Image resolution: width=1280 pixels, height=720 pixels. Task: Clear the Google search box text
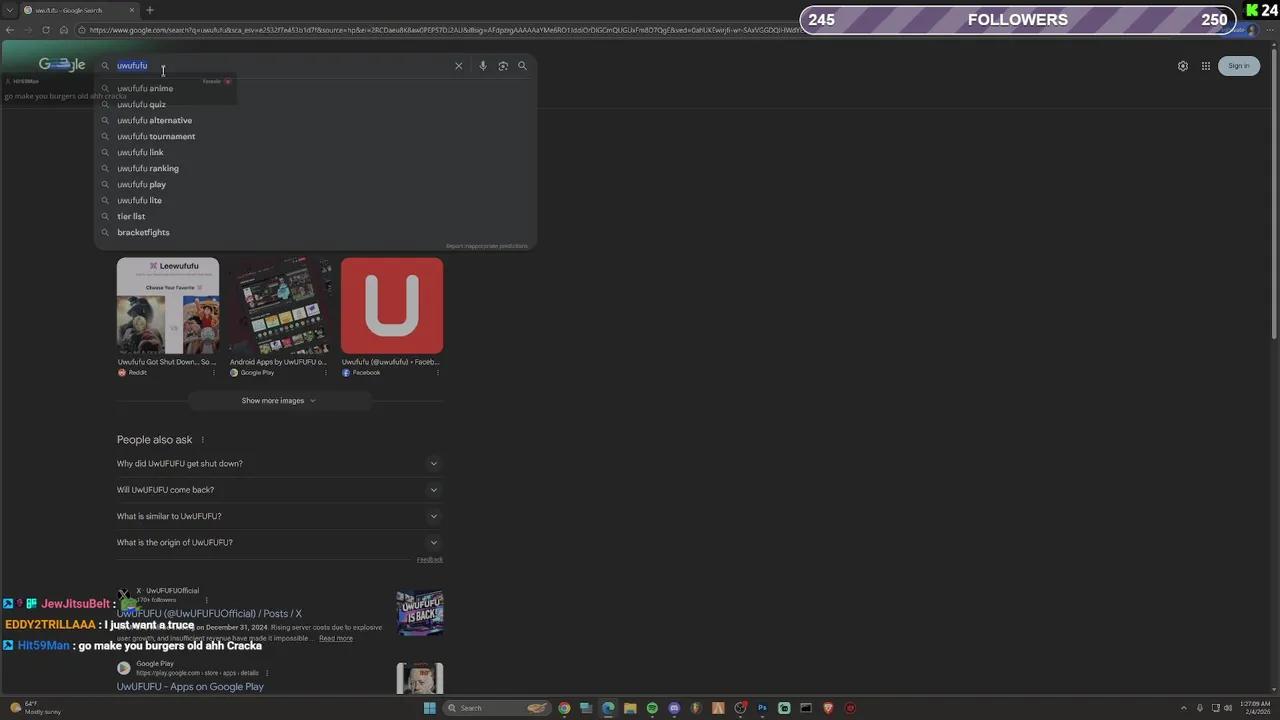click(459, 66)
